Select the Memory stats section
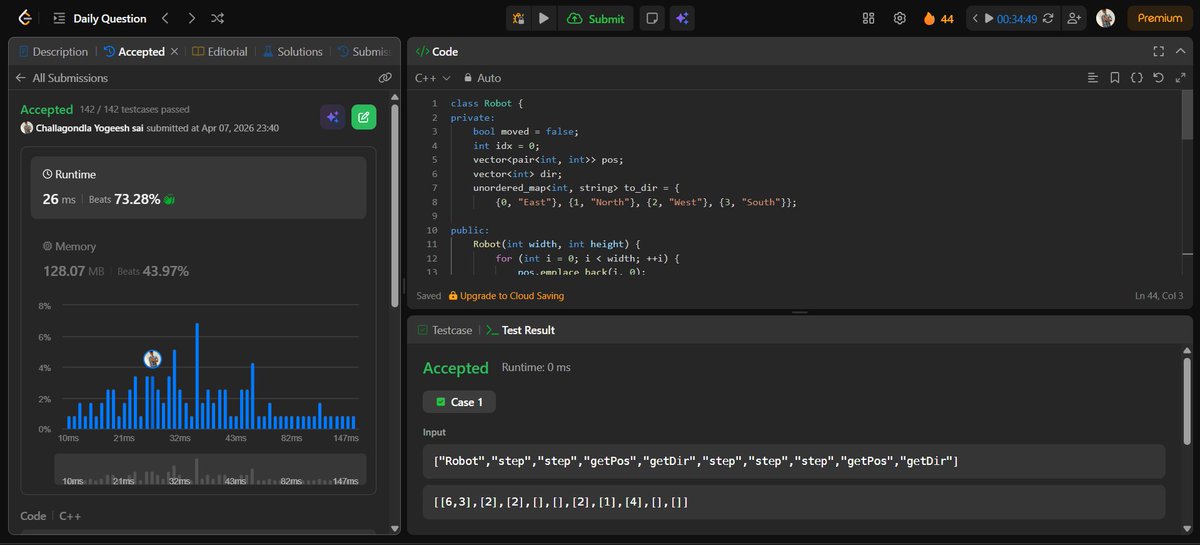 198,258
